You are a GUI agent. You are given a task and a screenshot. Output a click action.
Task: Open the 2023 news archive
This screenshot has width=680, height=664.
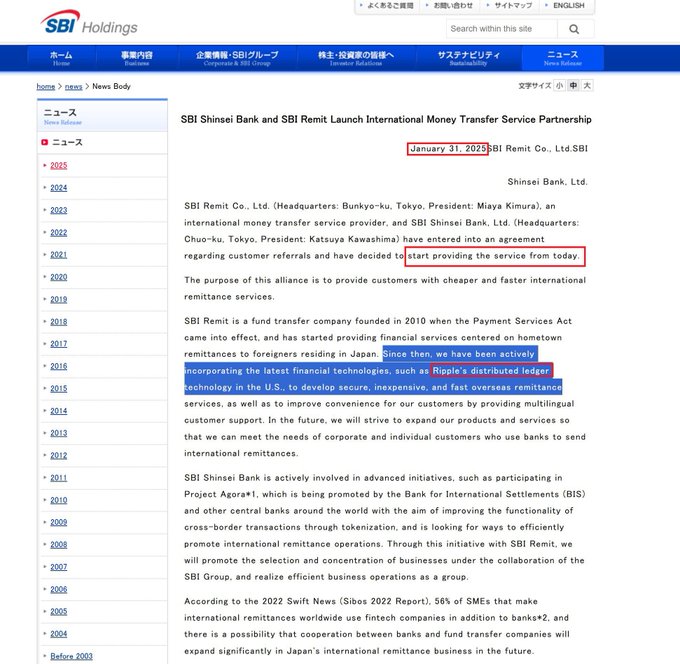point(59,210)
